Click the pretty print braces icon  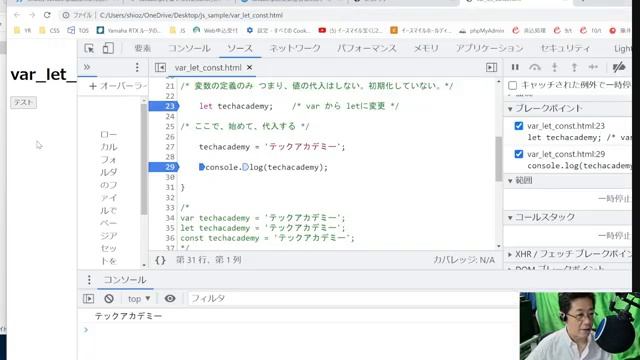pyautogui.click(x=160, y=260)
